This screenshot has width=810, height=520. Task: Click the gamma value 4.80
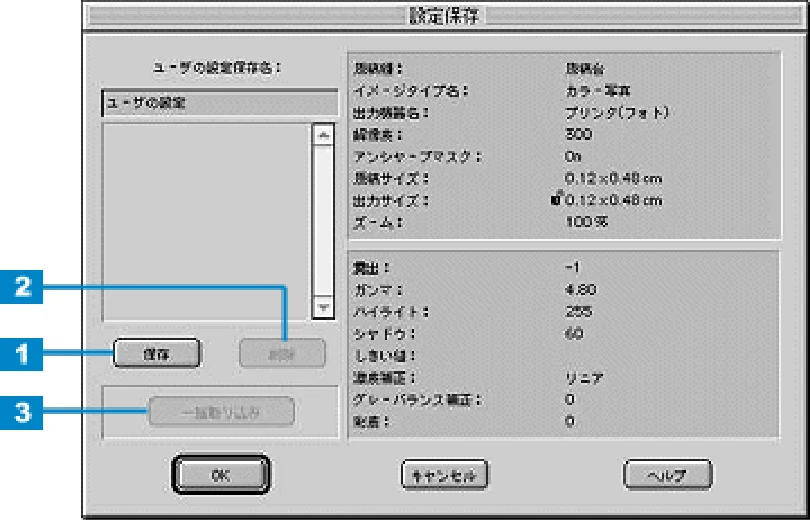pyautogui.click(x=581, y=290)
